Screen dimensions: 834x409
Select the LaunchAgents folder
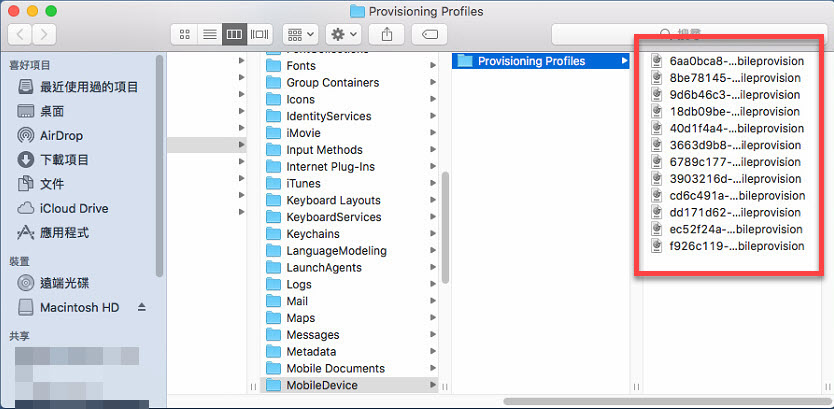[351, 268]
